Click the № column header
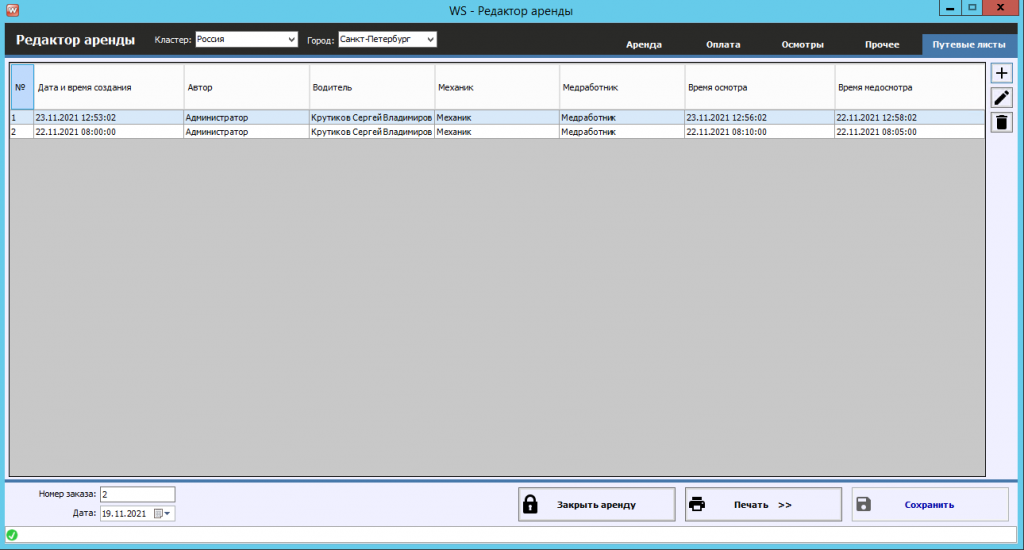The image size is (1024, 550). (x=22, y=87)
